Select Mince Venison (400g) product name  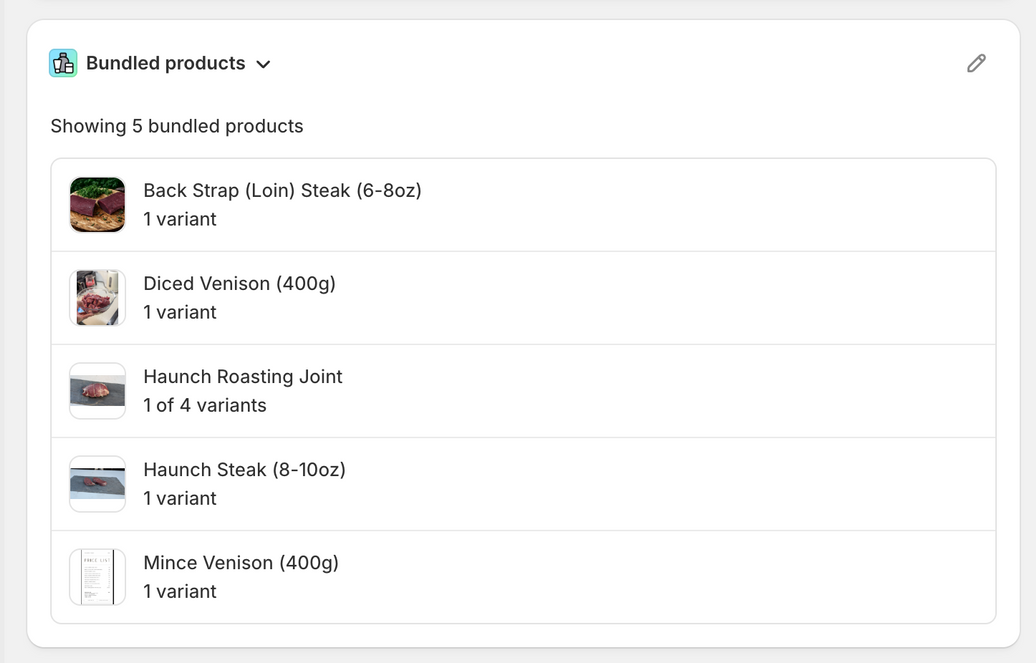click(x=241, y=562)
